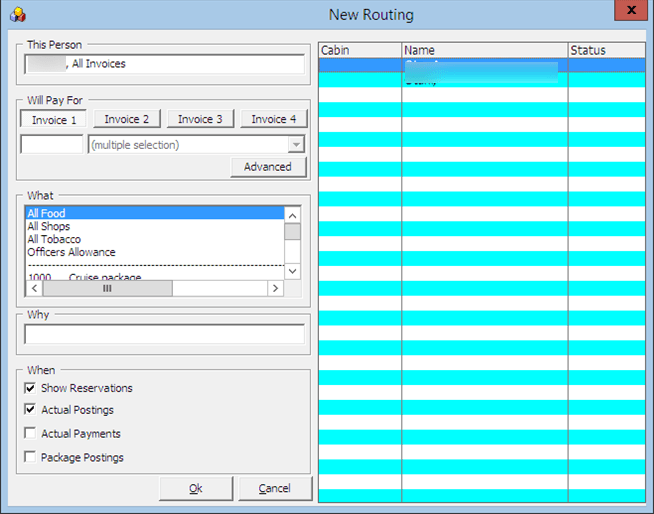The width and height of the screenshot is (654, 514).
Task: Uncheck Actual Postings checkbox
Action: pos(30,409)
